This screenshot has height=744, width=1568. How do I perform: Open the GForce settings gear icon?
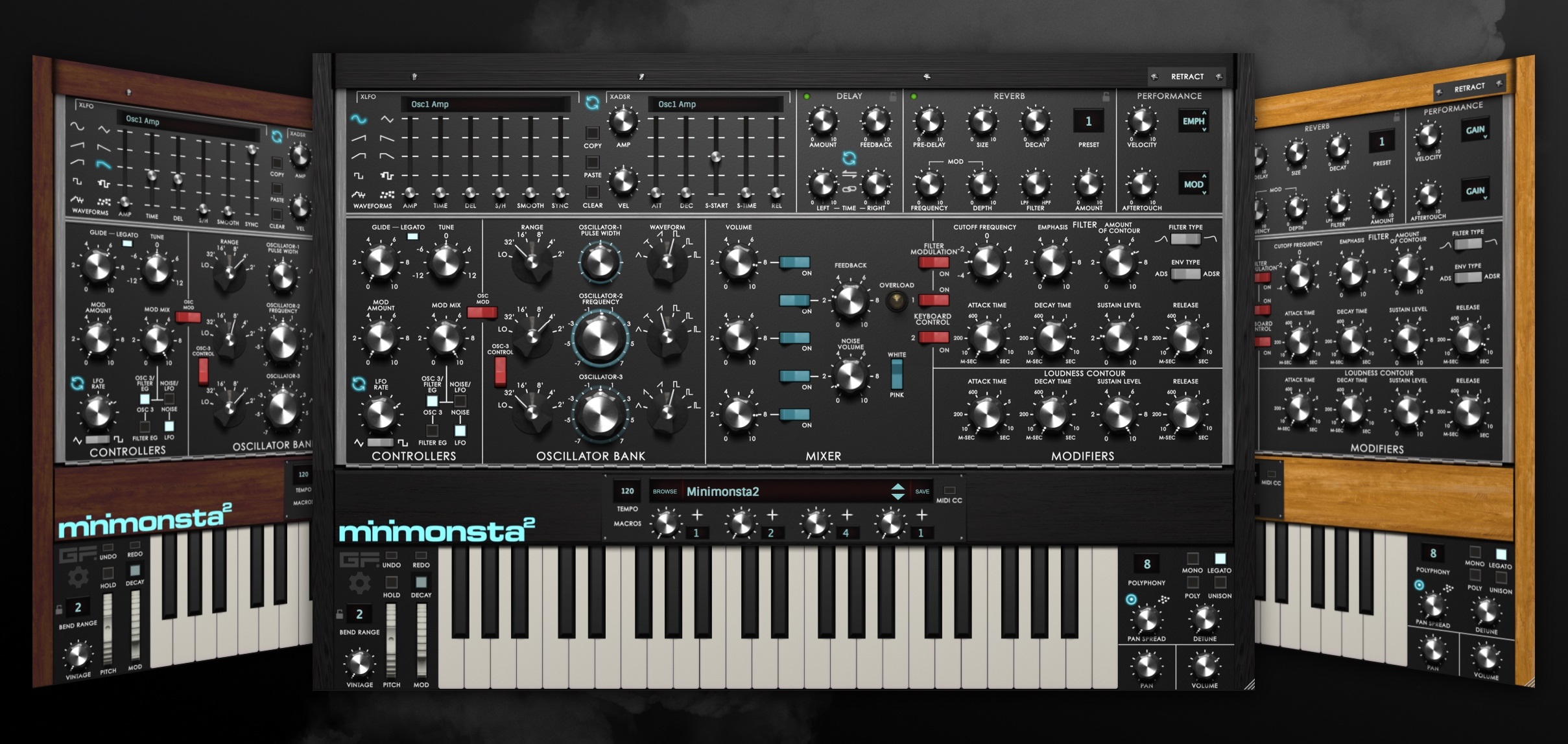[360, 582]
